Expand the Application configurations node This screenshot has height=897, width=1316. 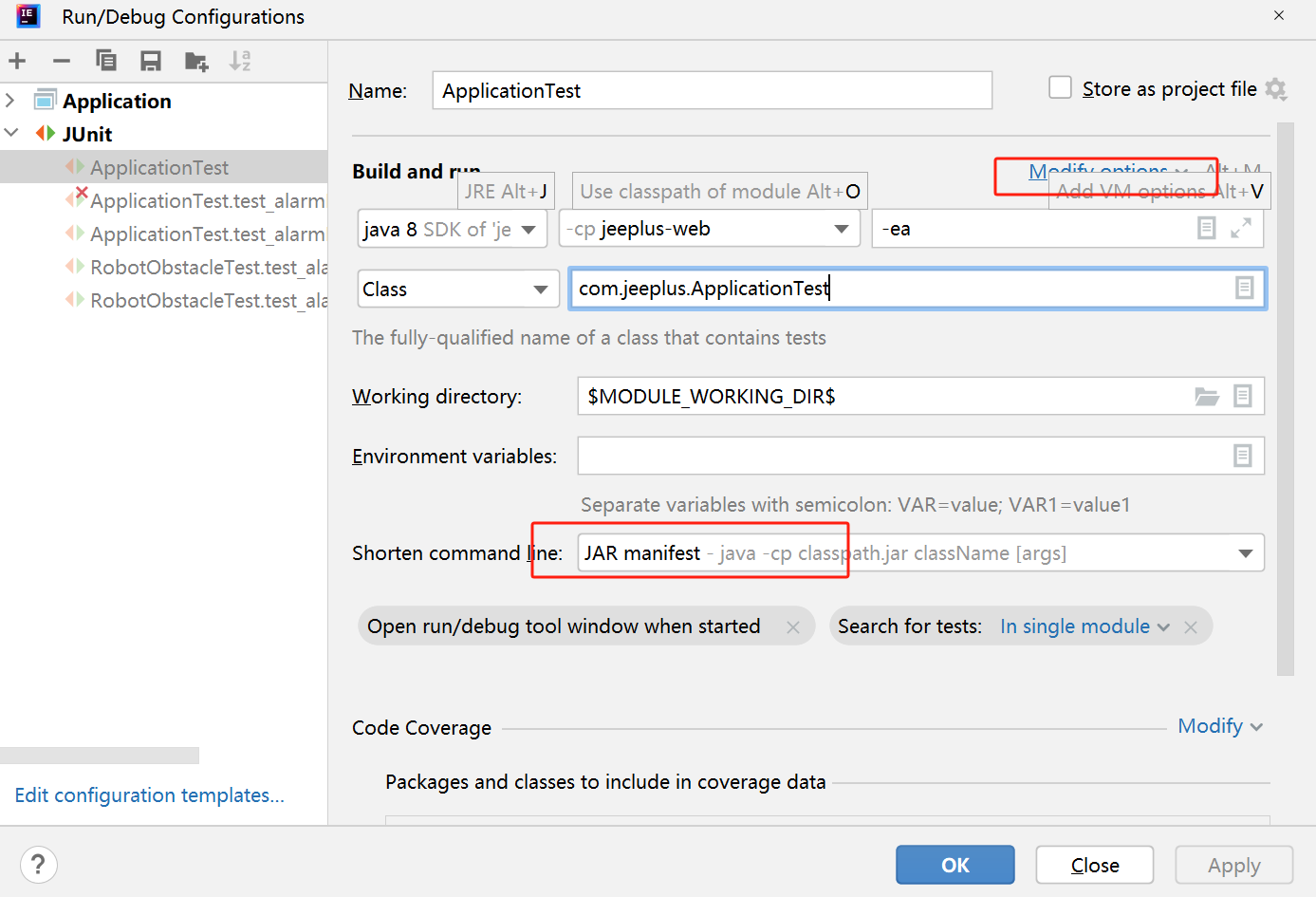pyautogui.click(x=10, y=100)
